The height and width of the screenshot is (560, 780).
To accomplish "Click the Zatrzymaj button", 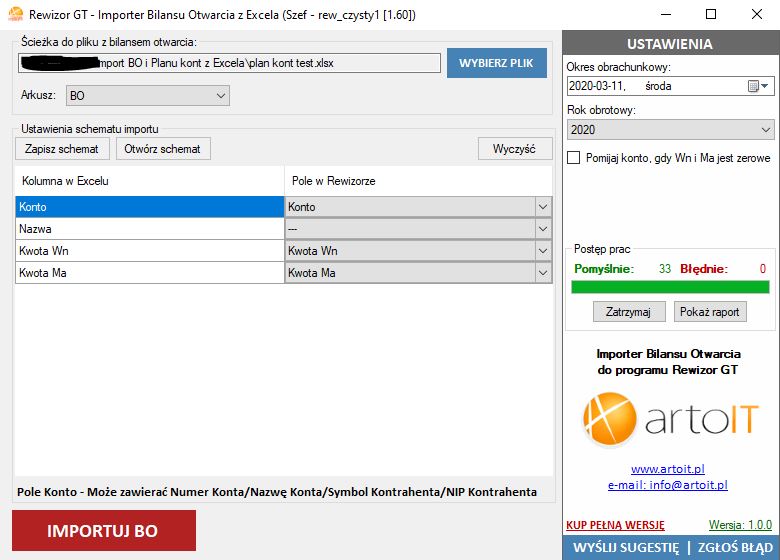I will (629, 312).
